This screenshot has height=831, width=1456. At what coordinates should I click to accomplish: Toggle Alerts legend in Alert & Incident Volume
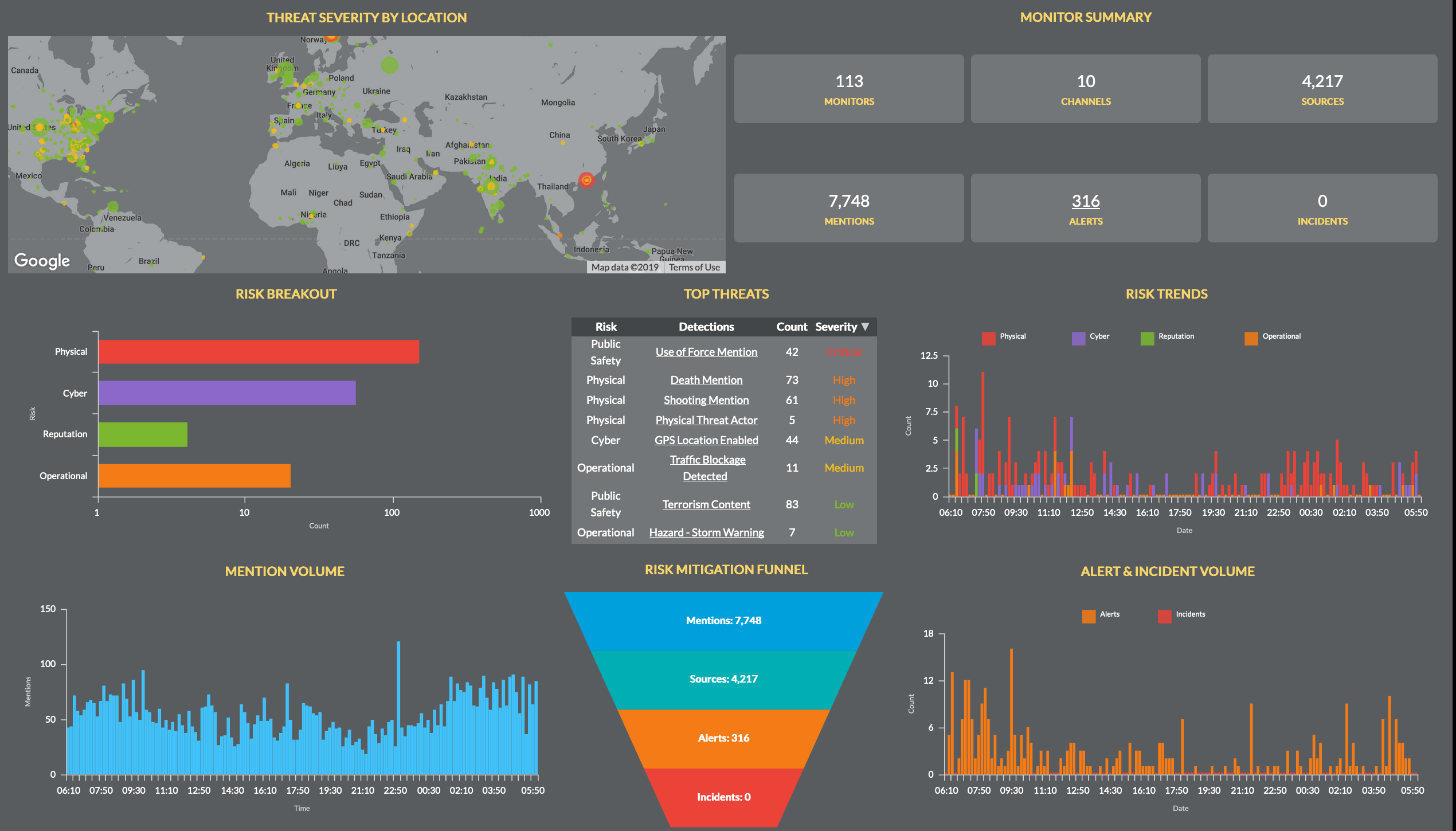1100,615
